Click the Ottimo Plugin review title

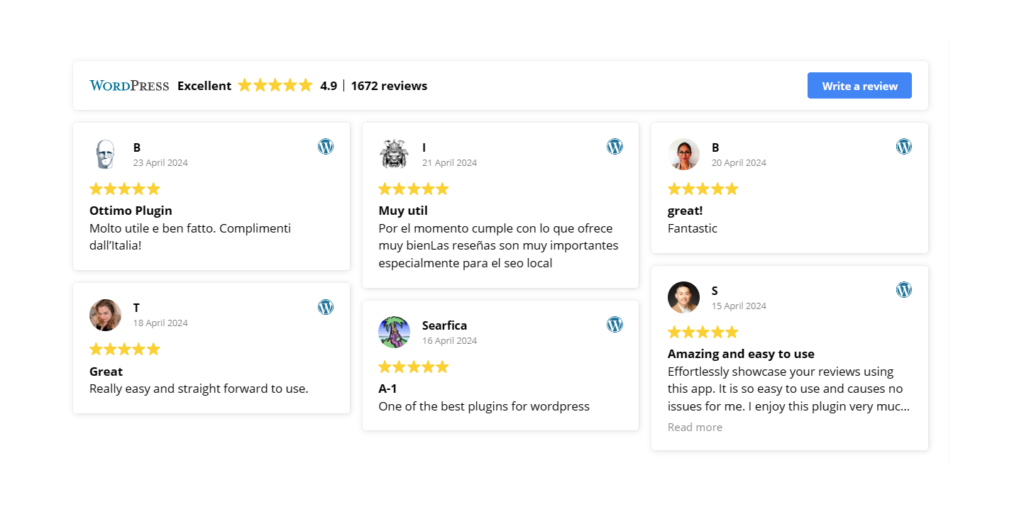click(130, 211)
